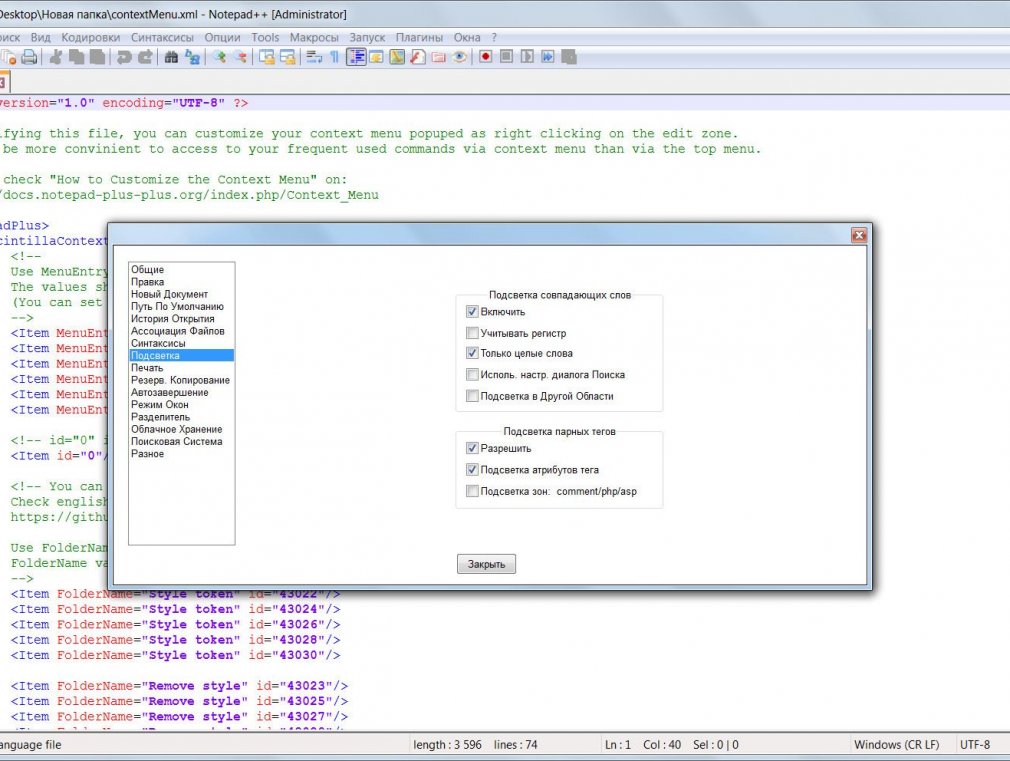
Task: Open the Опции menu
Action: pyautogui.click(x=222, y=37)
